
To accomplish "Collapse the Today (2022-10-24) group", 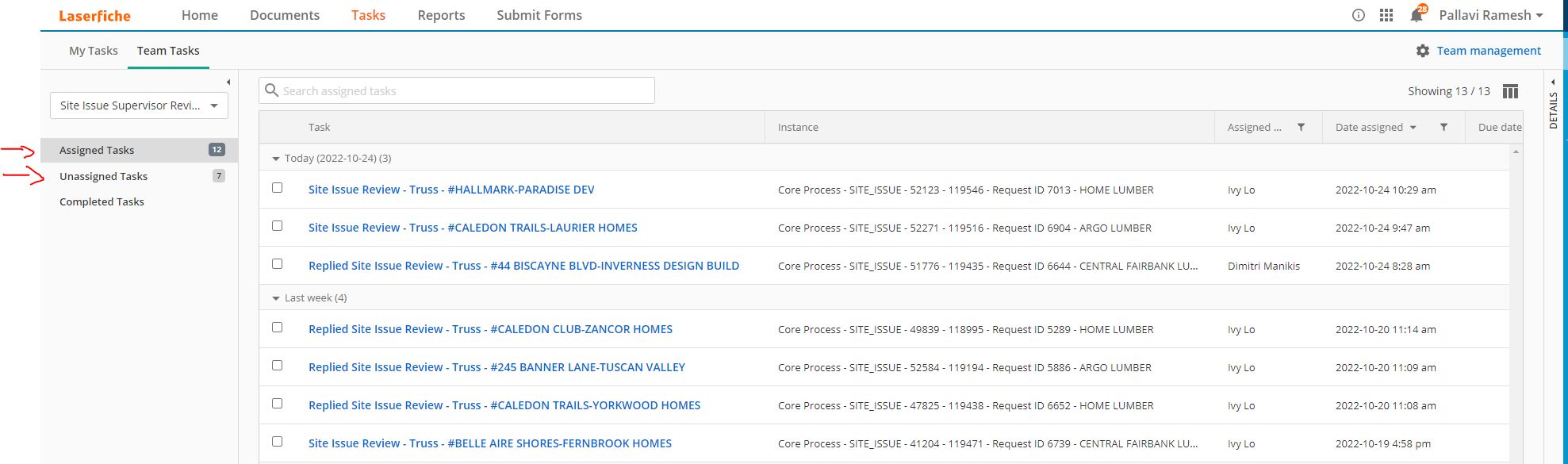I will (276, 159).
